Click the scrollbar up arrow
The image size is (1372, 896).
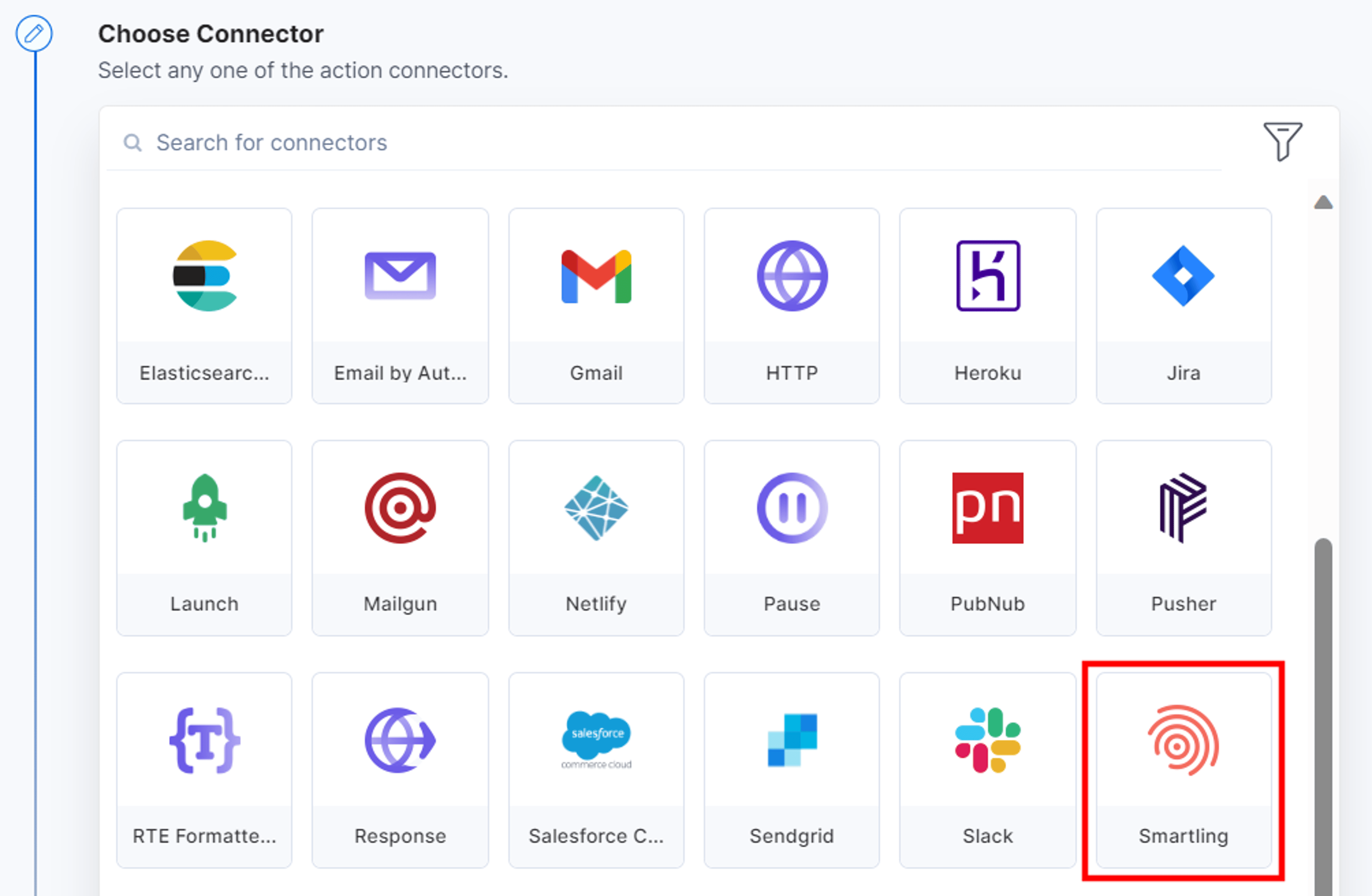click(1323, 202)
